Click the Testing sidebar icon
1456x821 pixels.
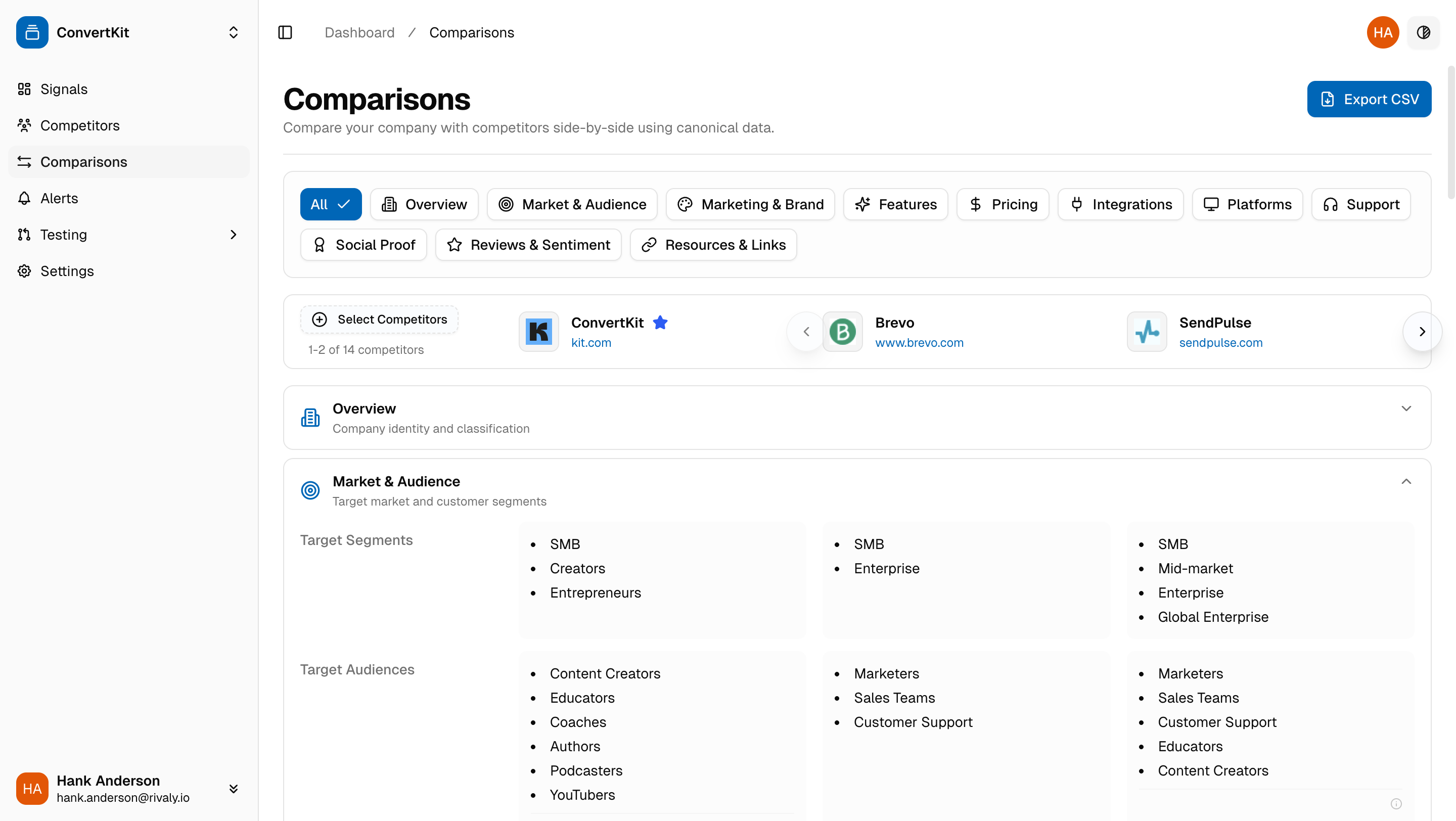(24, 235)
